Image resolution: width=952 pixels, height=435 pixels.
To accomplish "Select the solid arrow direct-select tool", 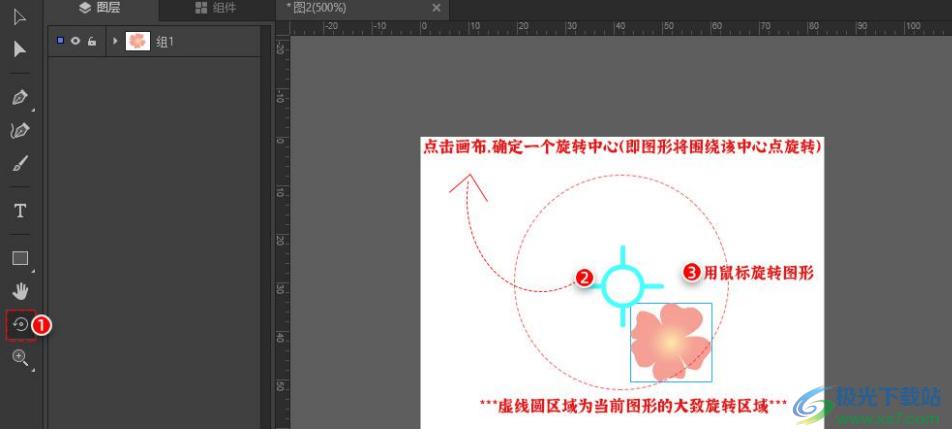I will 20,50.
